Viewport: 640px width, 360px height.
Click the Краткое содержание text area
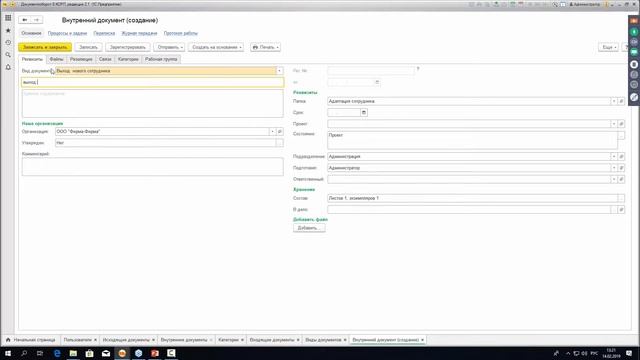[x=153, y=104]
